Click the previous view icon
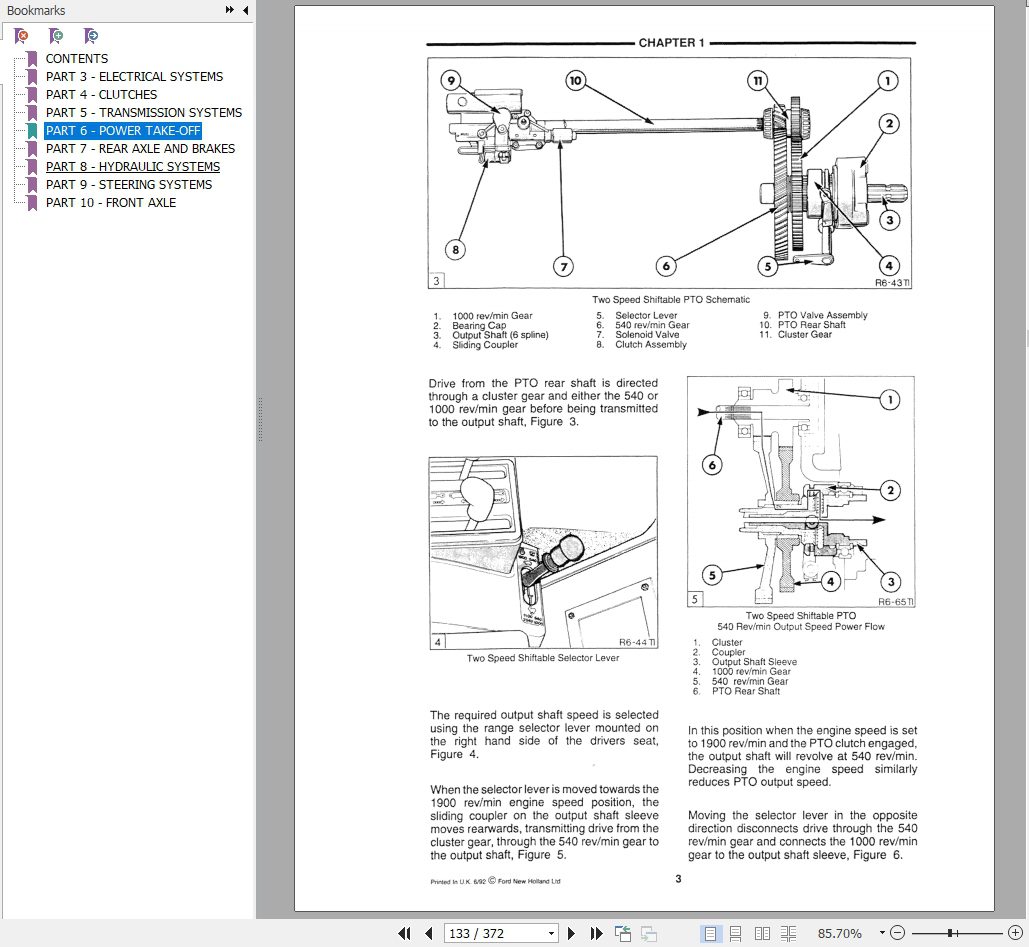Screen dimensions: 1029x947 pos(622,933)
